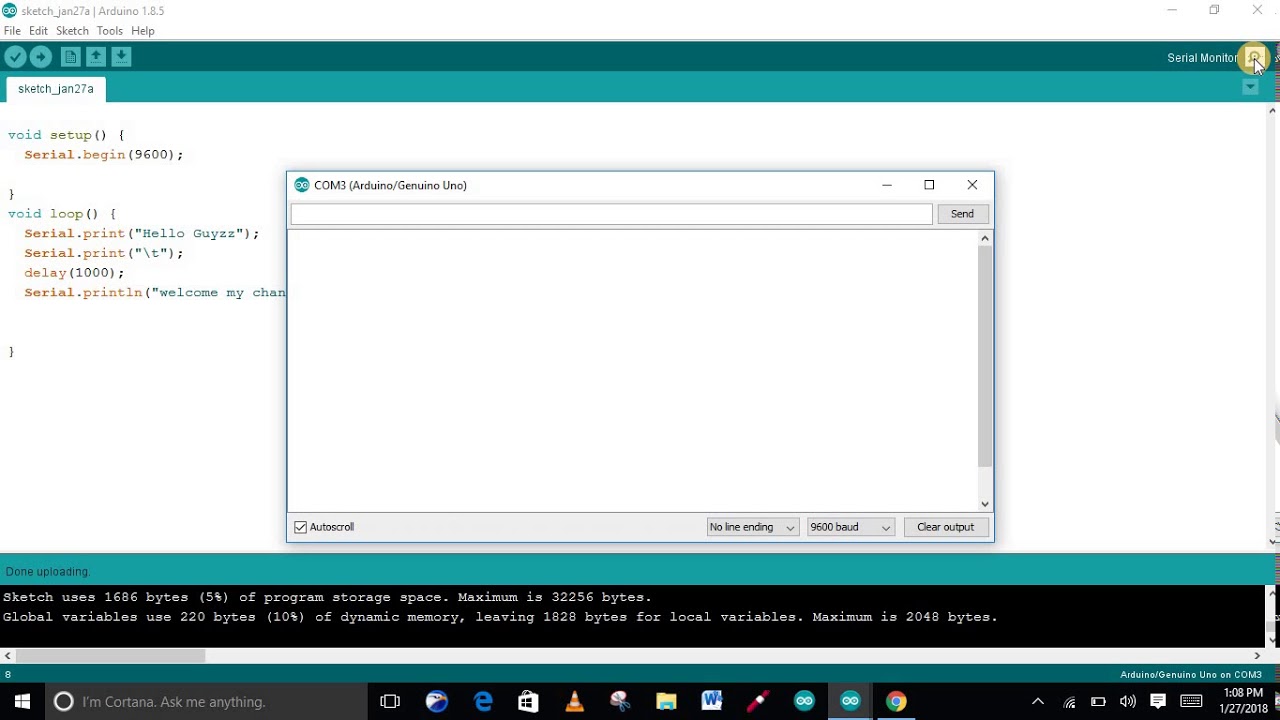Viewport: 1280px width, 720px height.
Task: Click the code line 'delay(1000);'
Action: (x=74, y=273)
